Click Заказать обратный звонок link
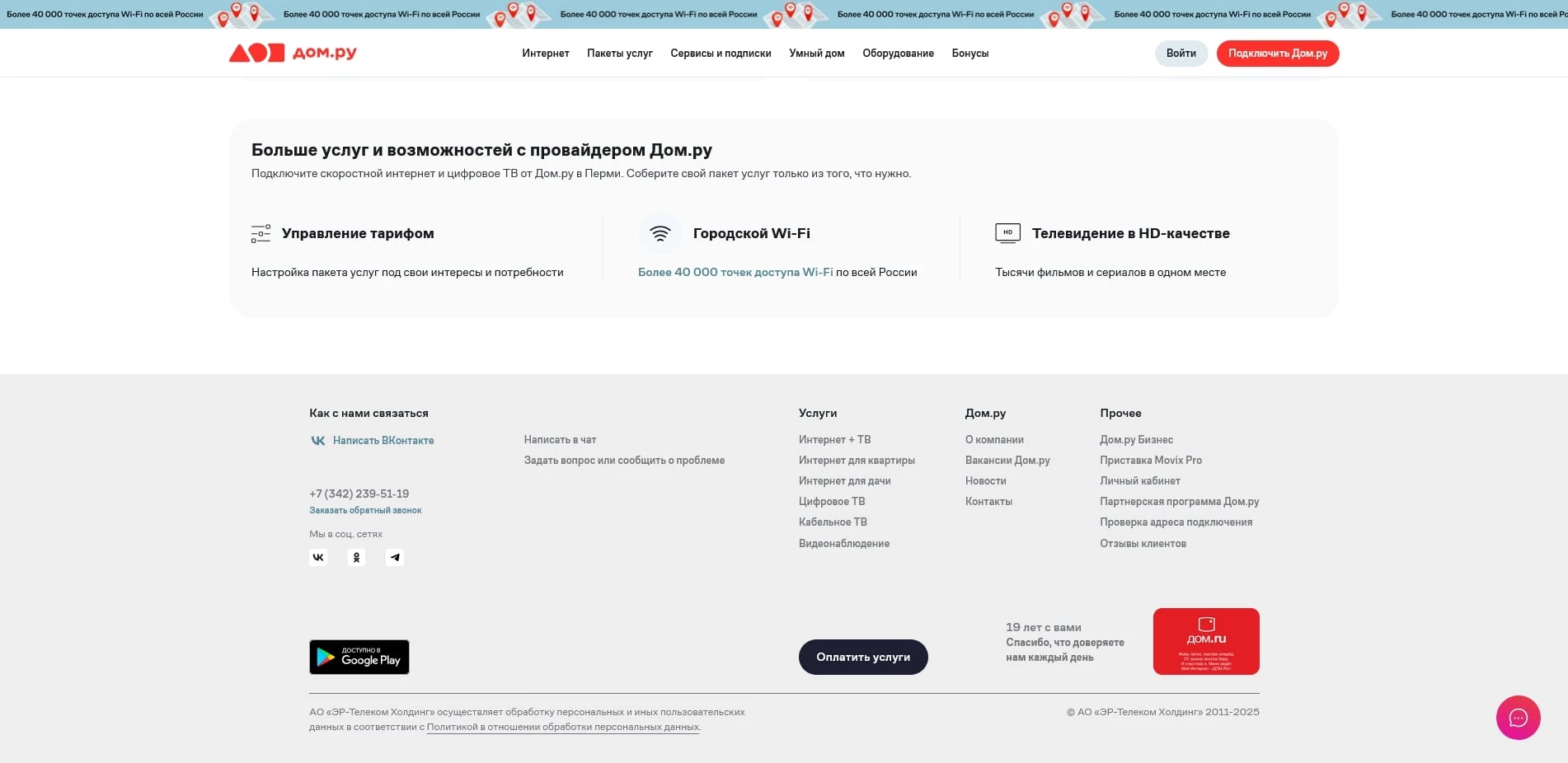 [x=365, y=511]
